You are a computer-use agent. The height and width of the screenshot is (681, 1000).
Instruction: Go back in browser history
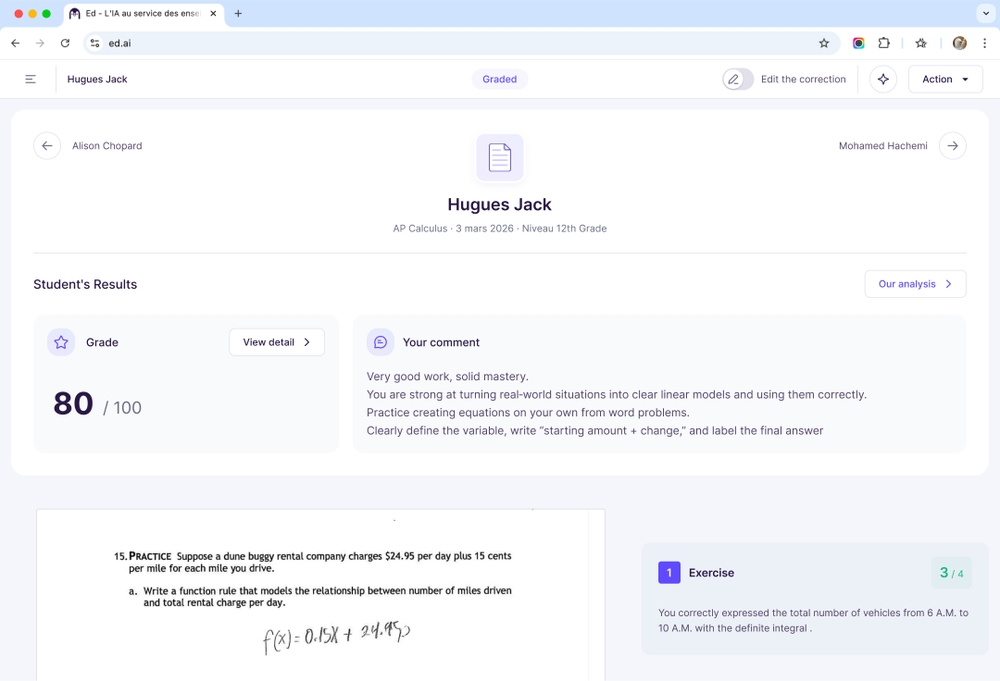click(15, 43)
